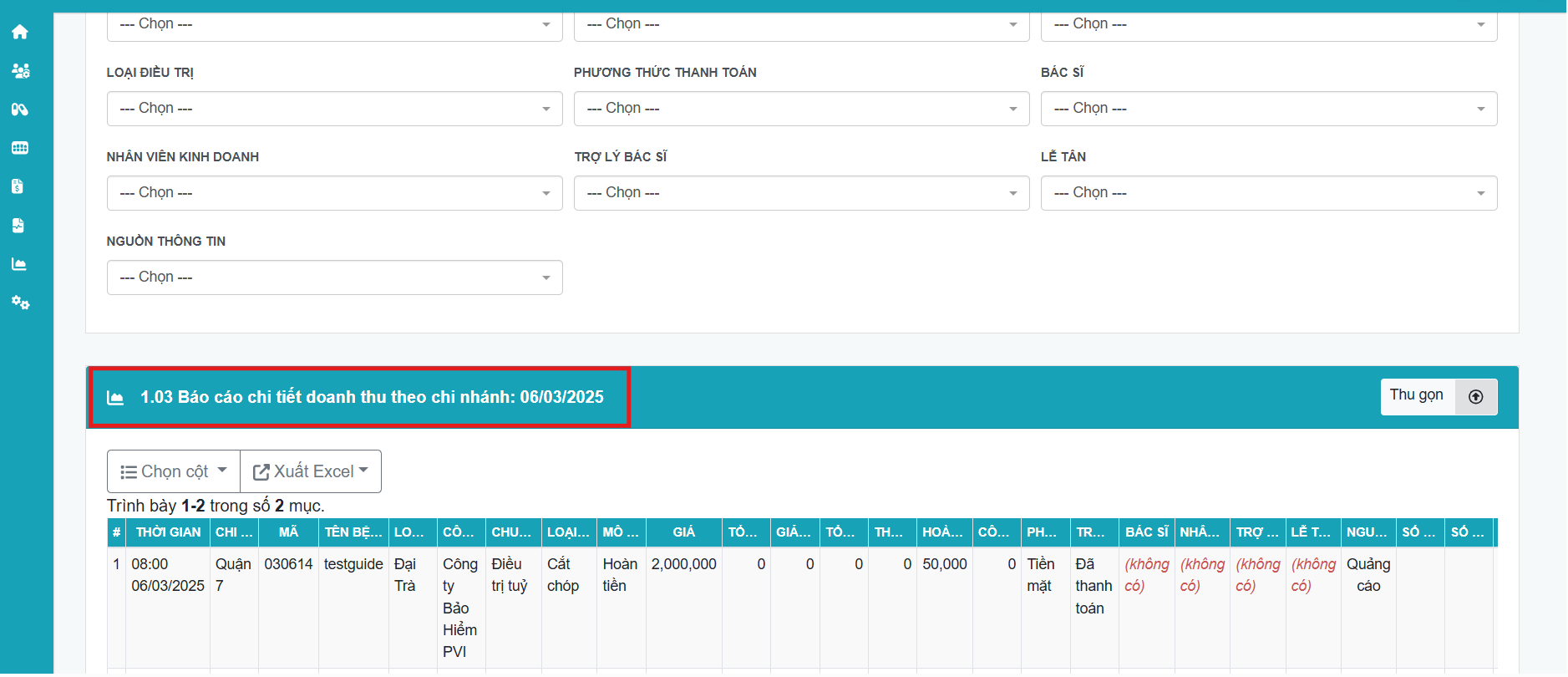Expand the Loại Điều Trị dropdown
This screenshot has width=1568, height=677.
point(334,109)
